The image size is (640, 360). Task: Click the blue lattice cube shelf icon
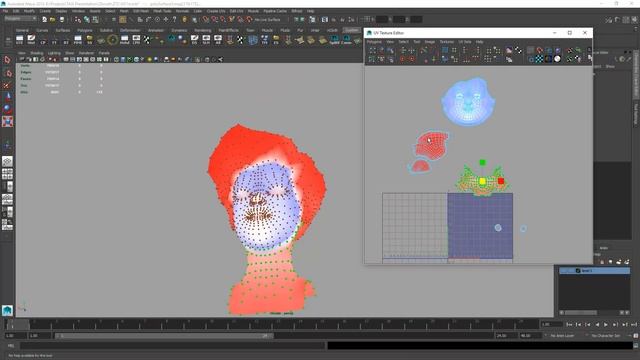click(x=253, y=40)
